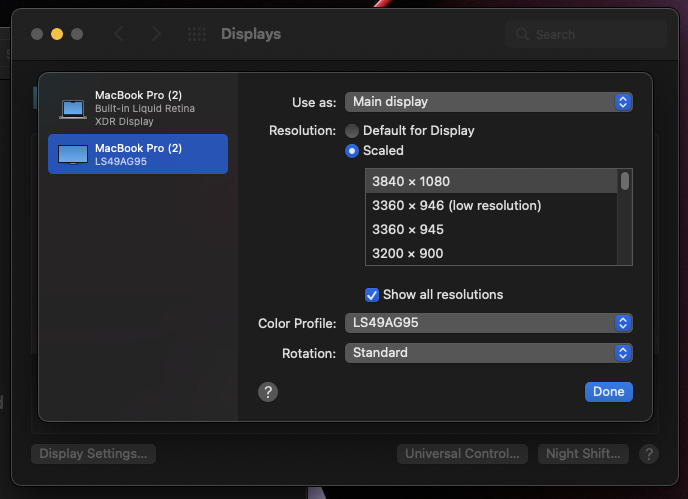The height and width of the screenshot is (499, 688).
Task: Click the Universal Control… button
Action: (462, 454)
